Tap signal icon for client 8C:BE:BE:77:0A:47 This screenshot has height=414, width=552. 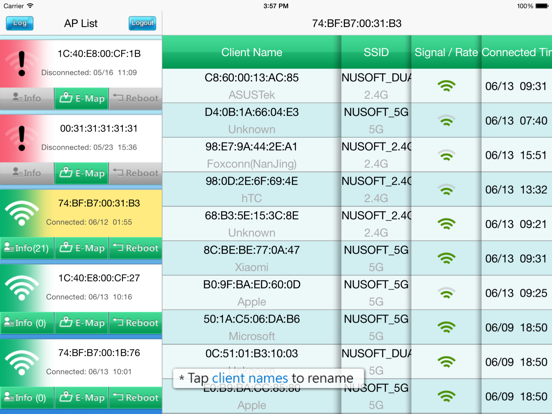(446, 258)
